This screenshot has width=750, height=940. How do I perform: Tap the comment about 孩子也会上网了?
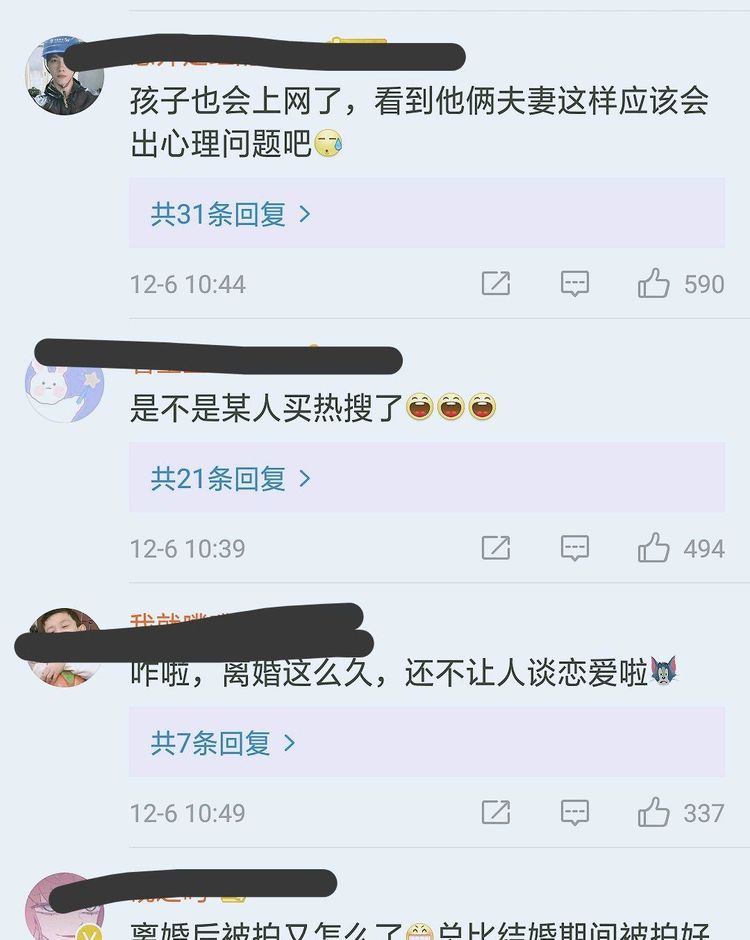pos(420,122)
